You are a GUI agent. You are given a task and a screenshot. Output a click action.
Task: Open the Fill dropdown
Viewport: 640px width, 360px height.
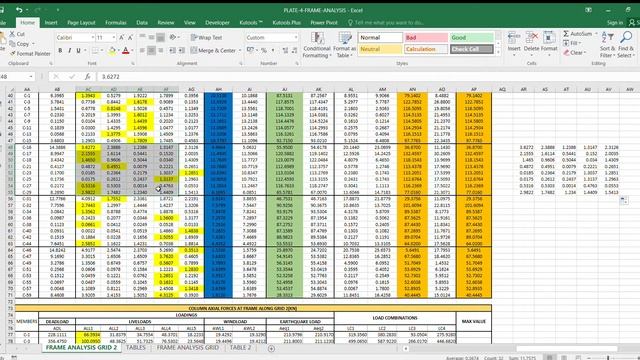point(571,43)
